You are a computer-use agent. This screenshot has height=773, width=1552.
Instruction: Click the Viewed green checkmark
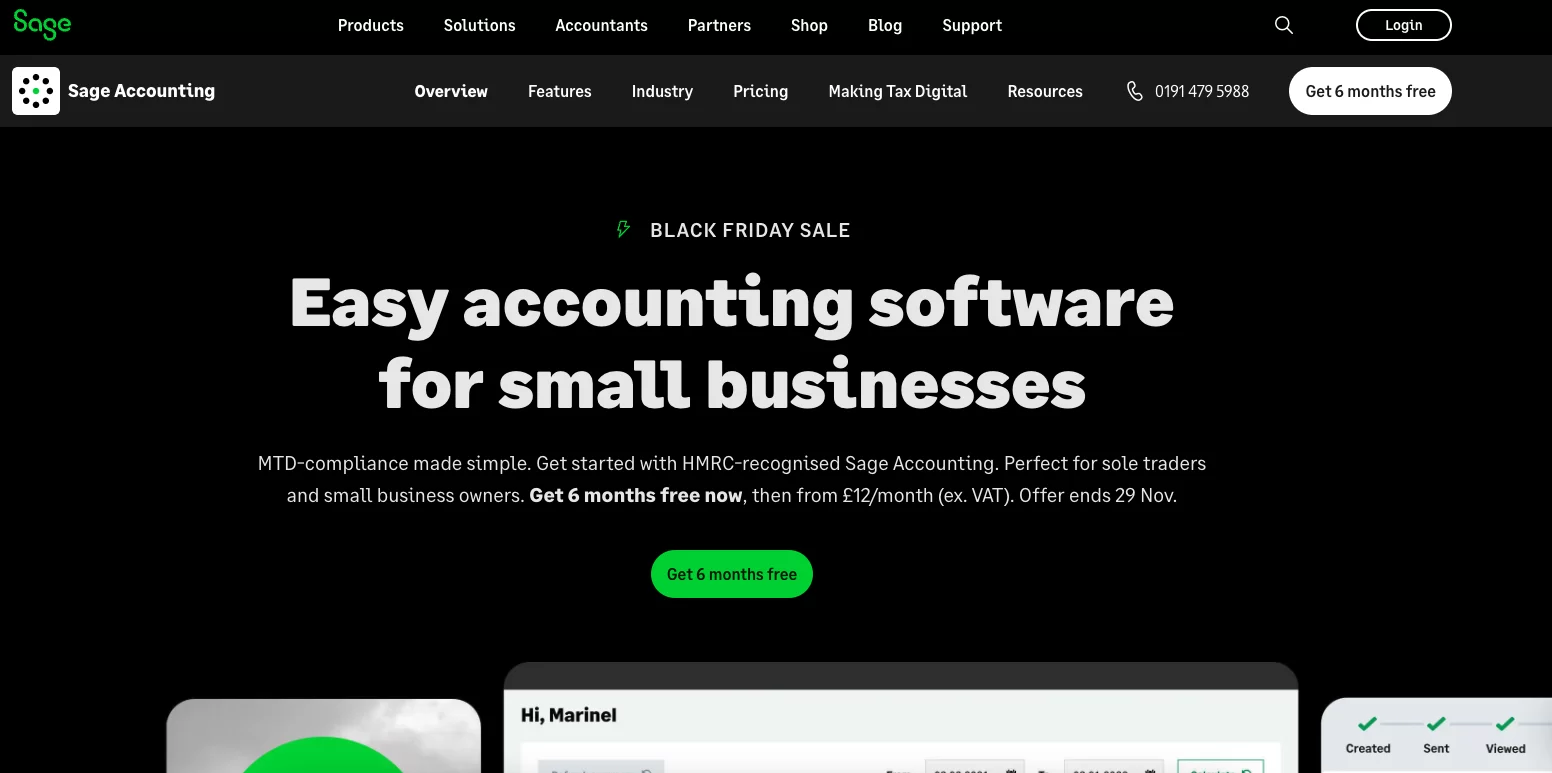tap(1505, 723)
